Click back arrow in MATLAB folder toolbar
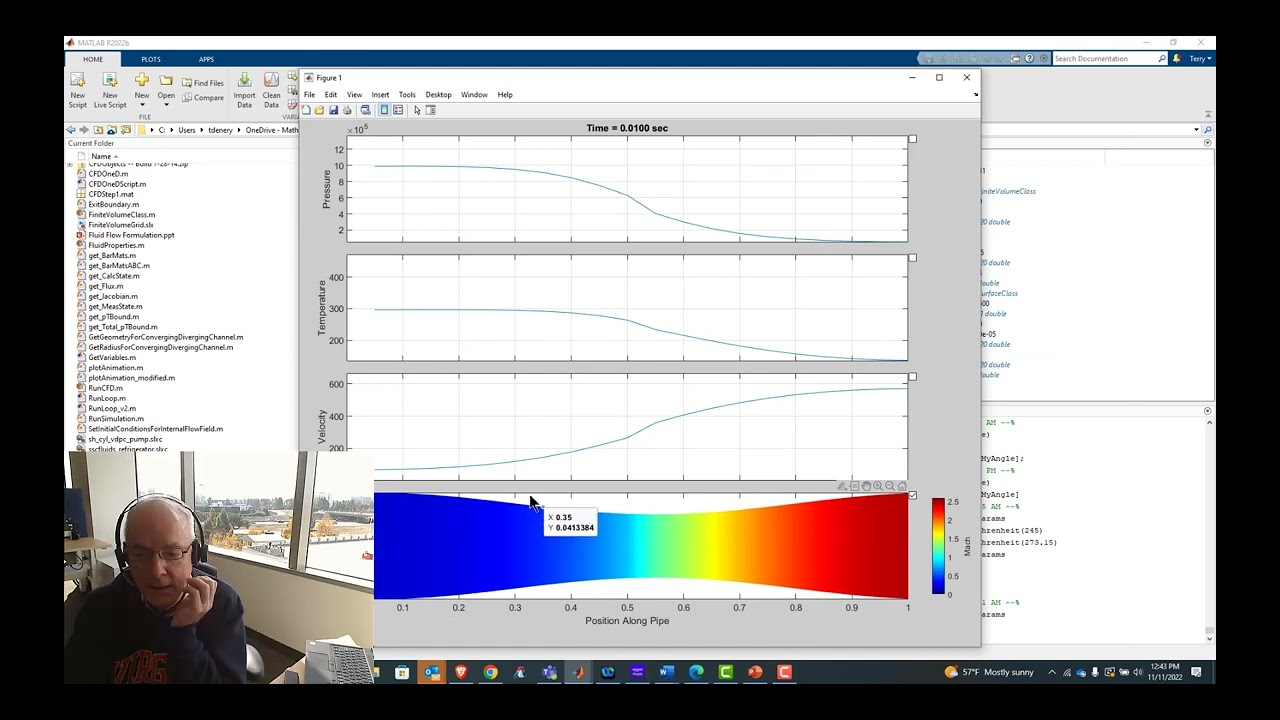Screen dimensions: 1280x720 71,130
